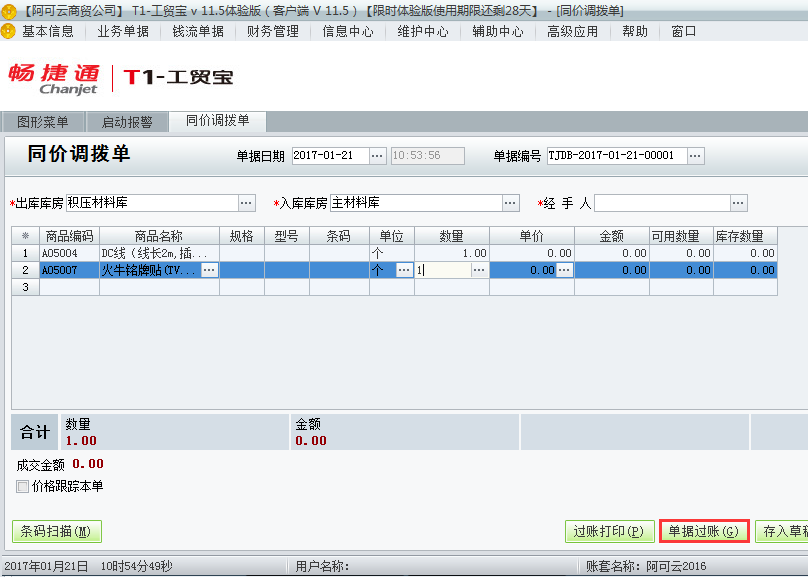Screen dimensions: 808x577
Task: Click the 可用数量 column header
Action: [681, 236]
